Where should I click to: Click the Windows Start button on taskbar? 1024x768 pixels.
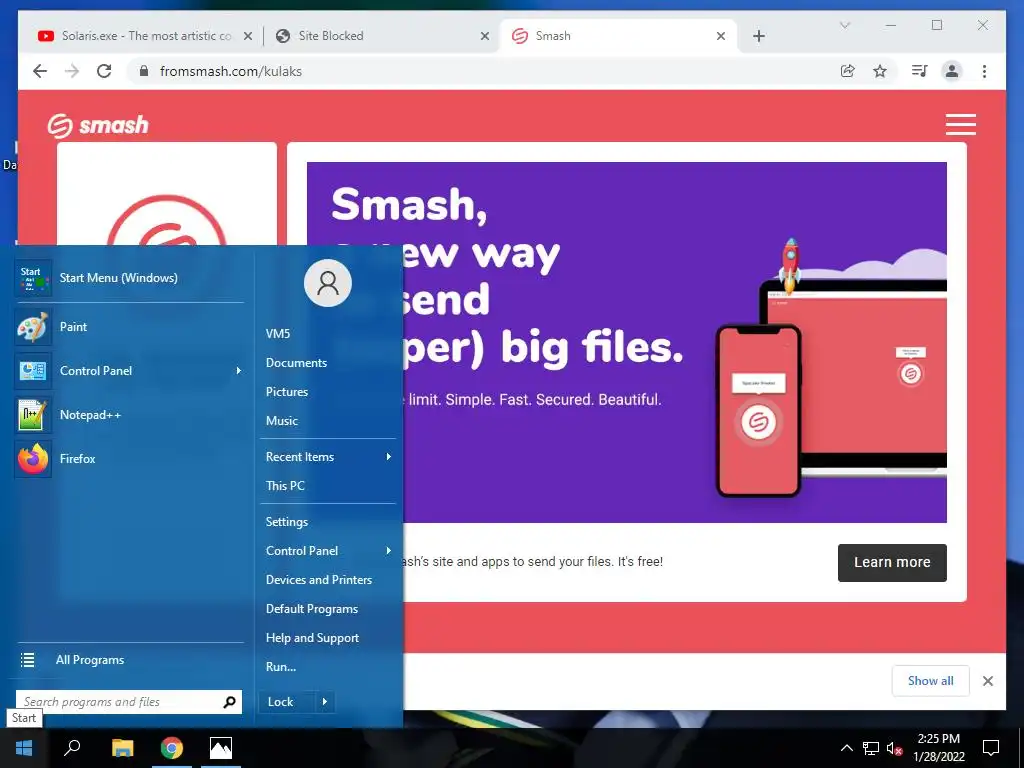[x=24, y=748]
